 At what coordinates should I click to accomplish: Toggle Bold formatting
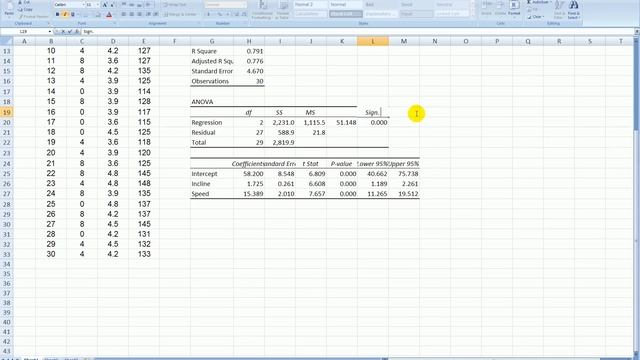57,14
